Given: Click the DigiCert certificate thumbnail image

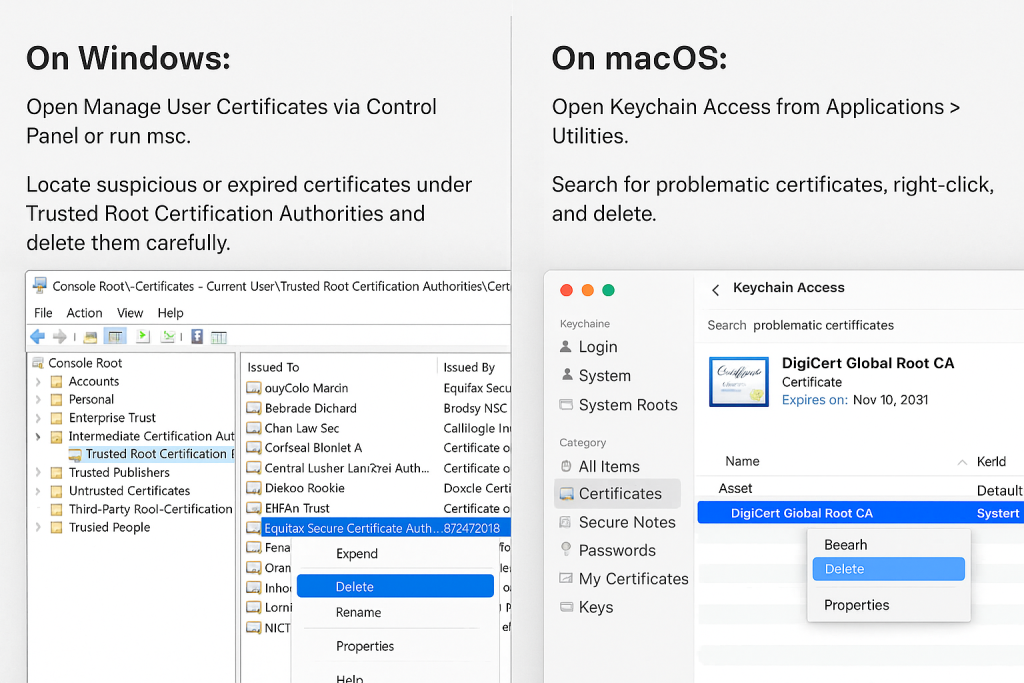Looking at the screenshot, I should pos(739,381).
